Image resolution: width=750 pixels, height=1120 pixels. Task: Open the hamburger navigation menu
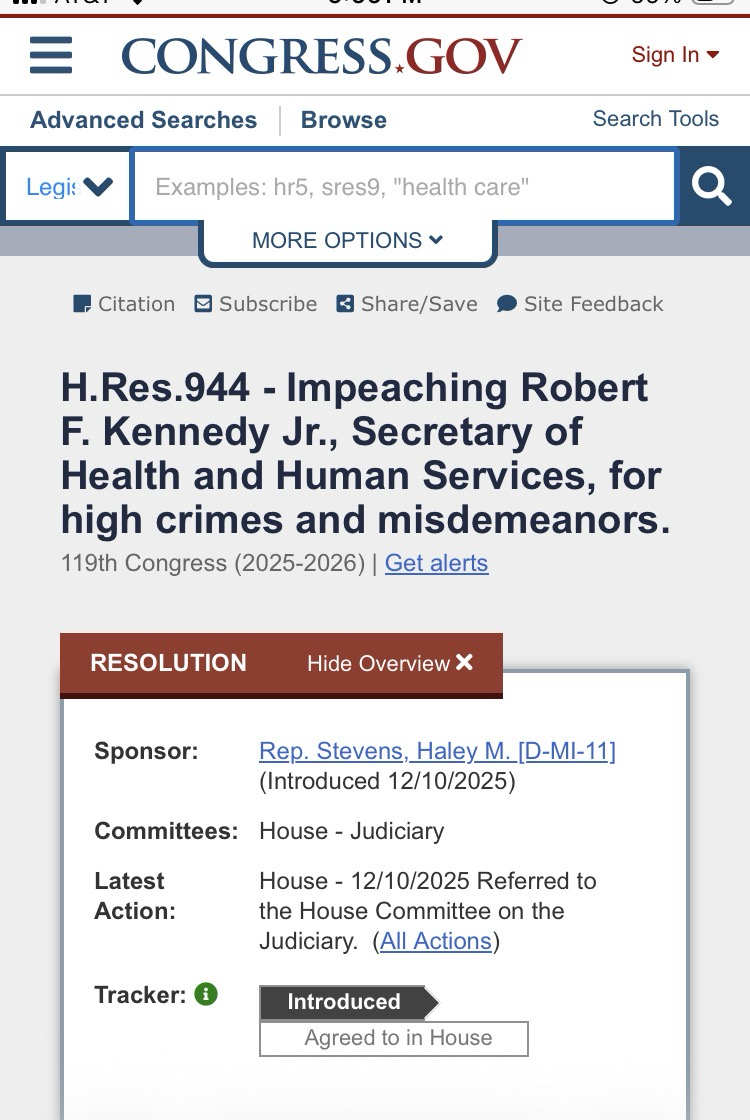coord(51,56)
